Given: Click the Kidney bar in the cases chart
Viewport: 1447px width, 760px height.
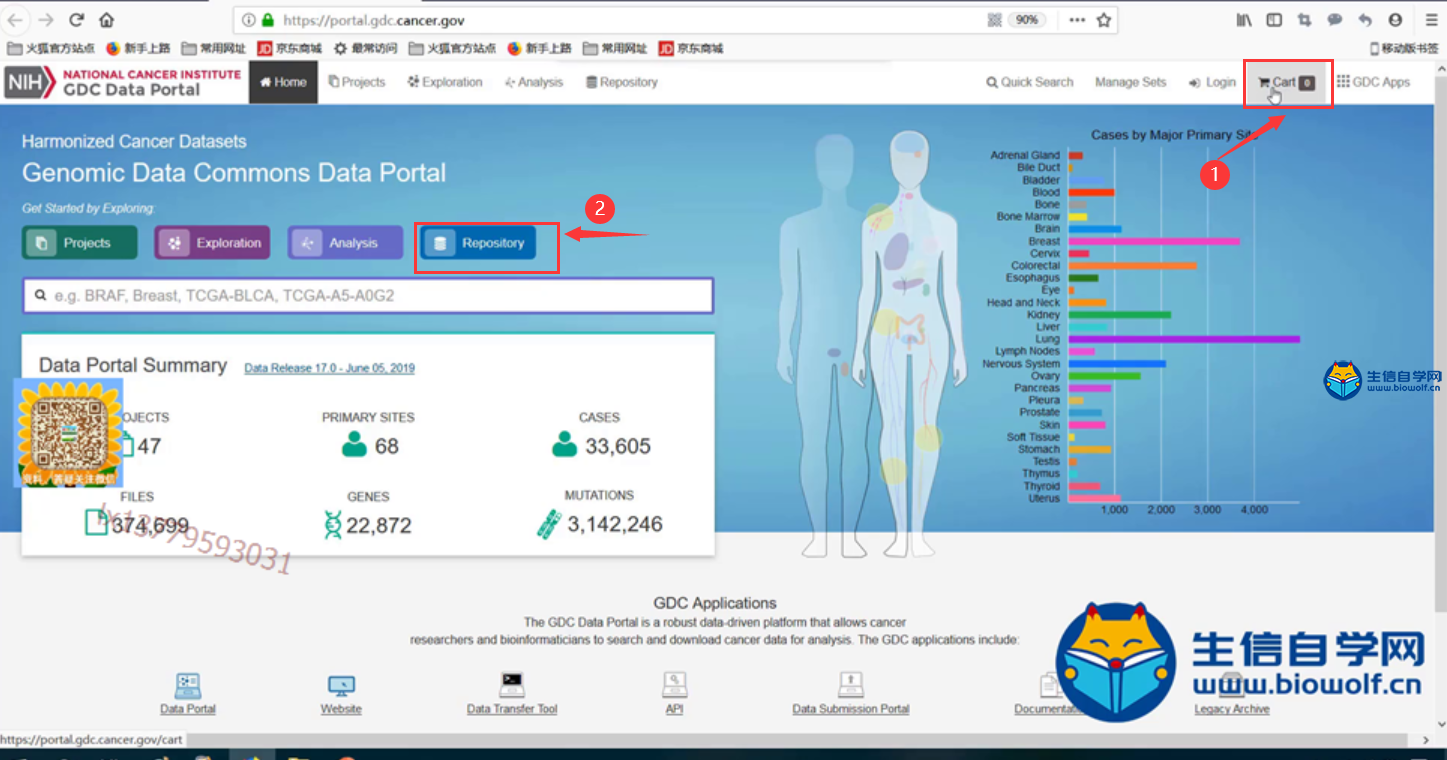Looking at the screenshot, I should pyautogui.click(x=1120, y=315).
